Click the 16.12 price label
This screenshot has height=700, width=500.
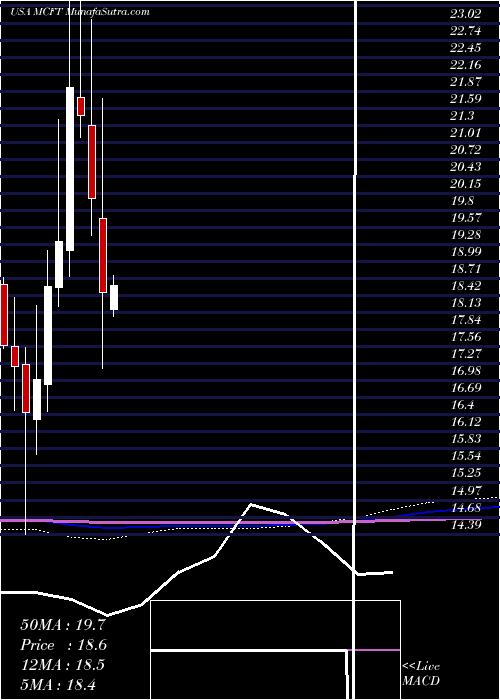(x=466, y=421)
